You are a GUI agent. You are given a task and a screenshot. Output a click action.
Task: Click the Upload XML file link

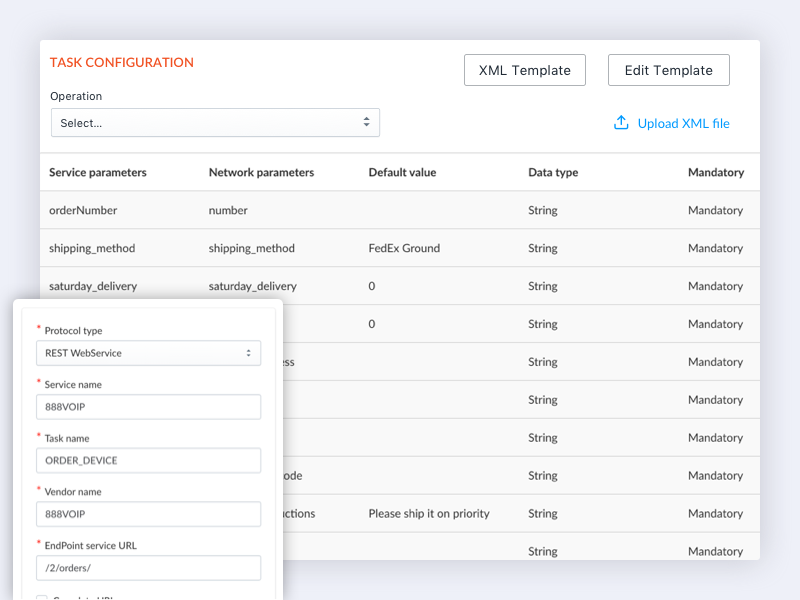coord(683,124)
